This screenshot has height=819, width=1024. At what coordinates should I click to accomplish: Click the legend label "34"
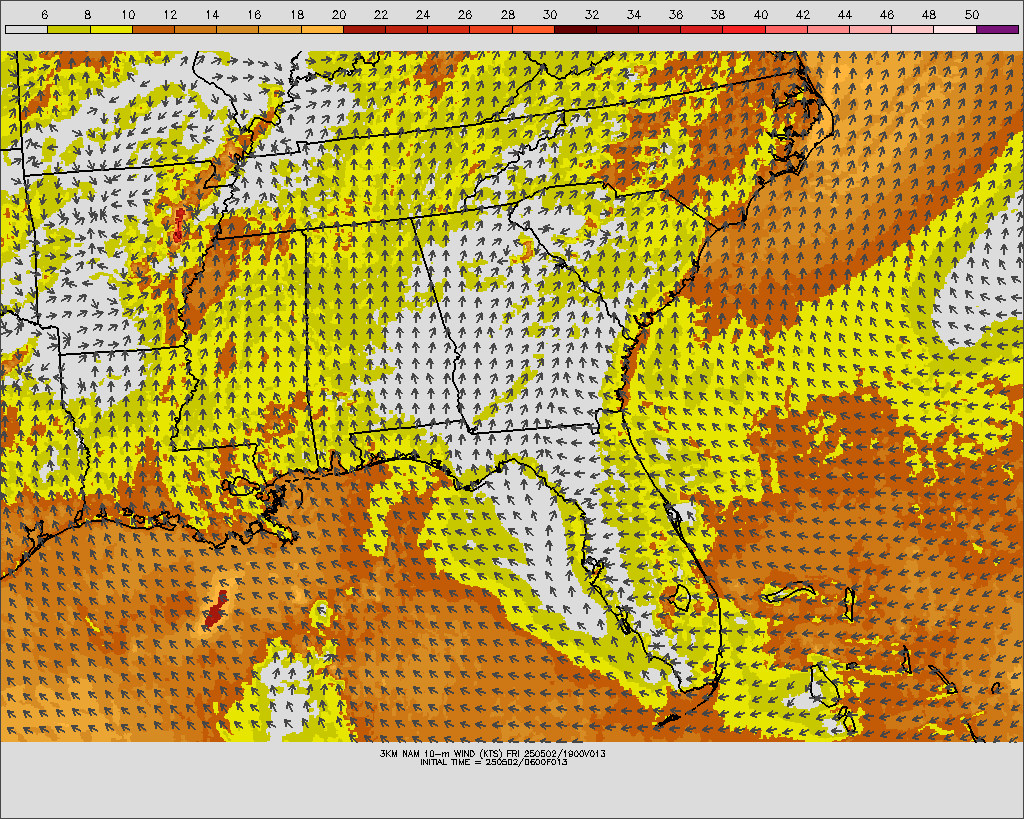(634, 14)
